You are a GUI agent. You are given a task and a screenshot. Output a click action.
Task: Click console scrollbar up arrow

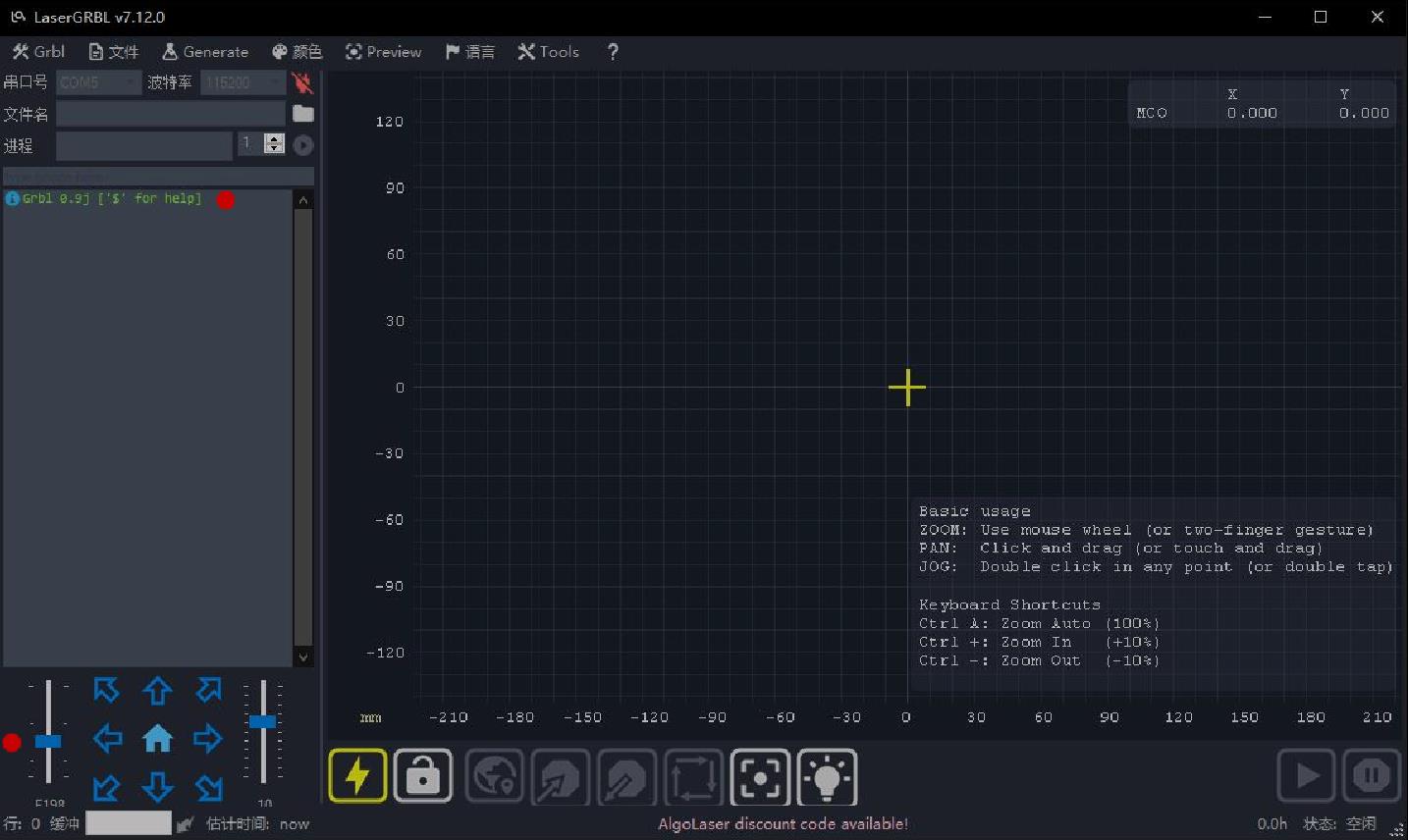click(x=303, y=200)
